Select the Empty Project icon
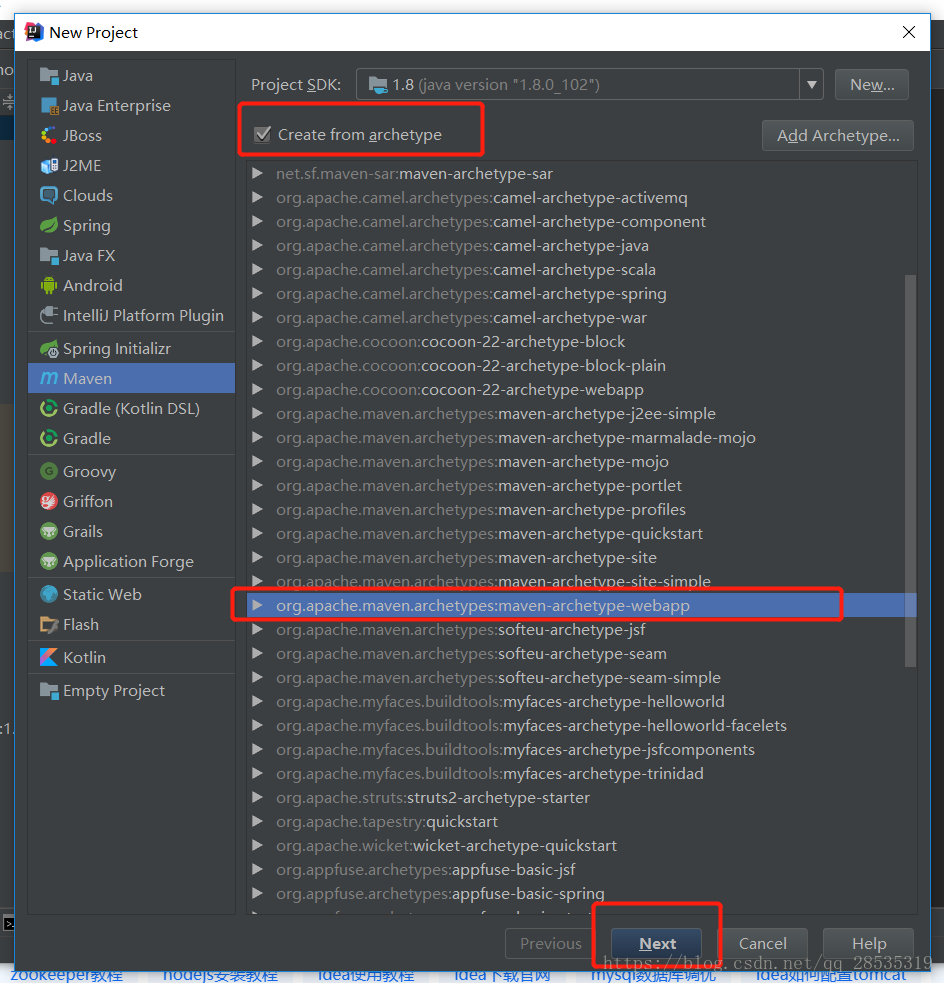This screenshot has width=944, height=983. (49, 690)
